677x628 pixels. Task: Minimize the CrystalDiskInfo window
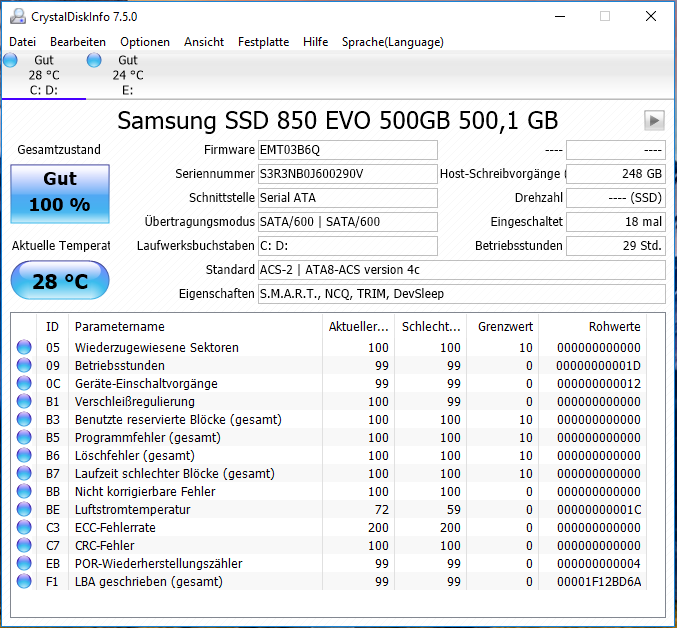[x=560, y=16]
